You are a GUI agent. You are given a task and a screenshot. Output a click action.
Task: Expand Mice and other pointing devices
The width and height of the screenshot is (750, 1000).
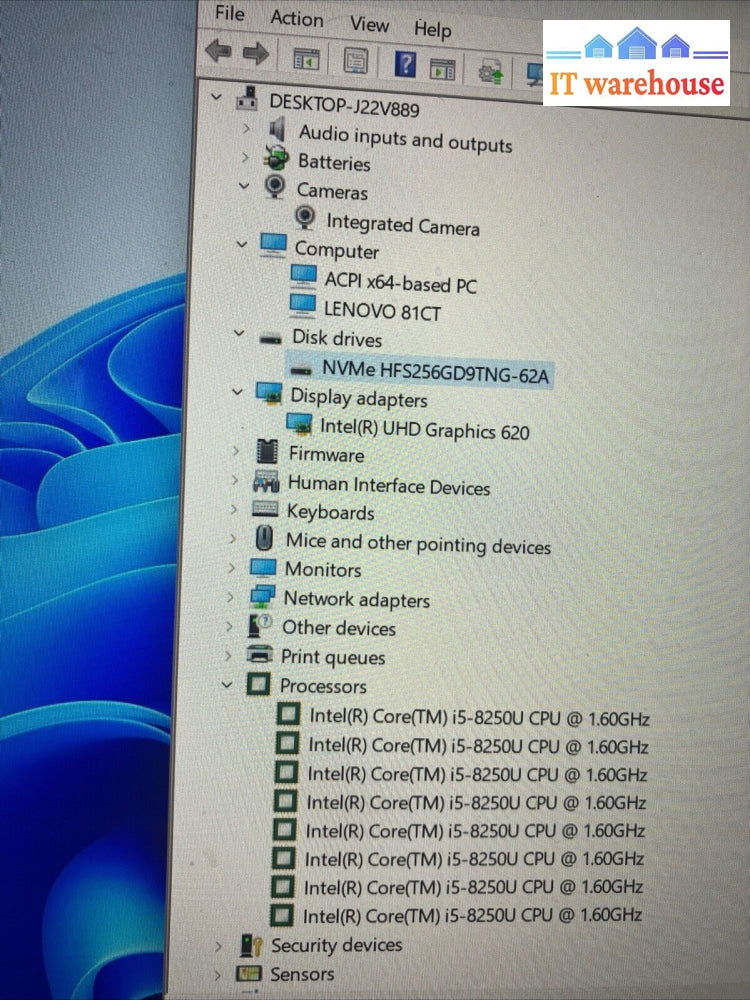coord(232,538)
